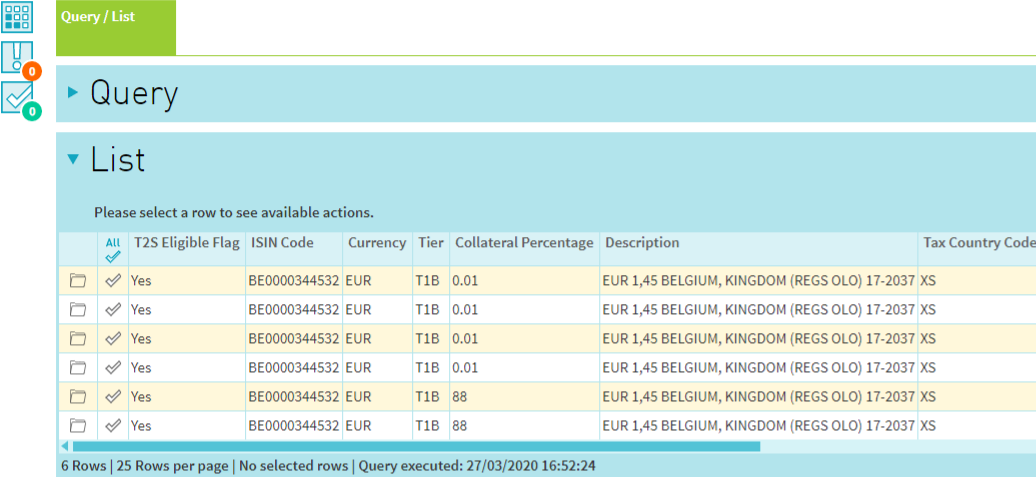Screen dimensions: 1036x477
Task: Open folder icon in second table row
Action: tap(78, 310)
